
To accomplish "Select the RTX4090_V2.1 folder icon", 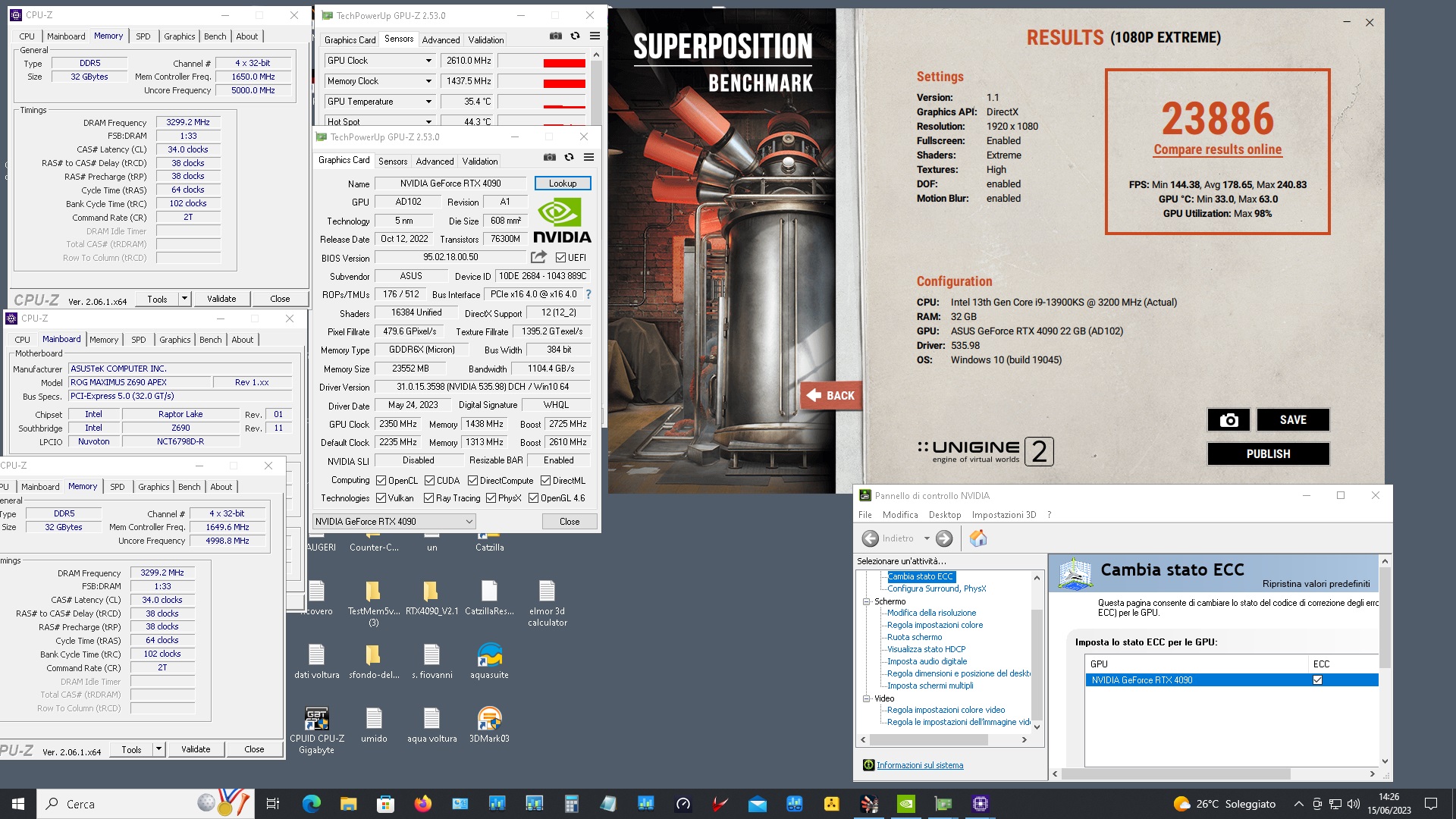I will 431,598.
